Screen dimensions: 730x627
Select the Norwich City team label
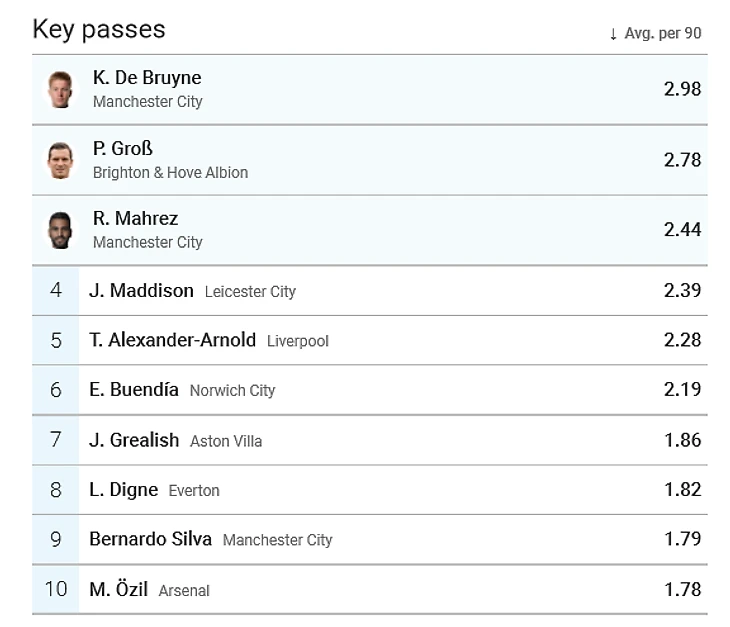(232, 391)
